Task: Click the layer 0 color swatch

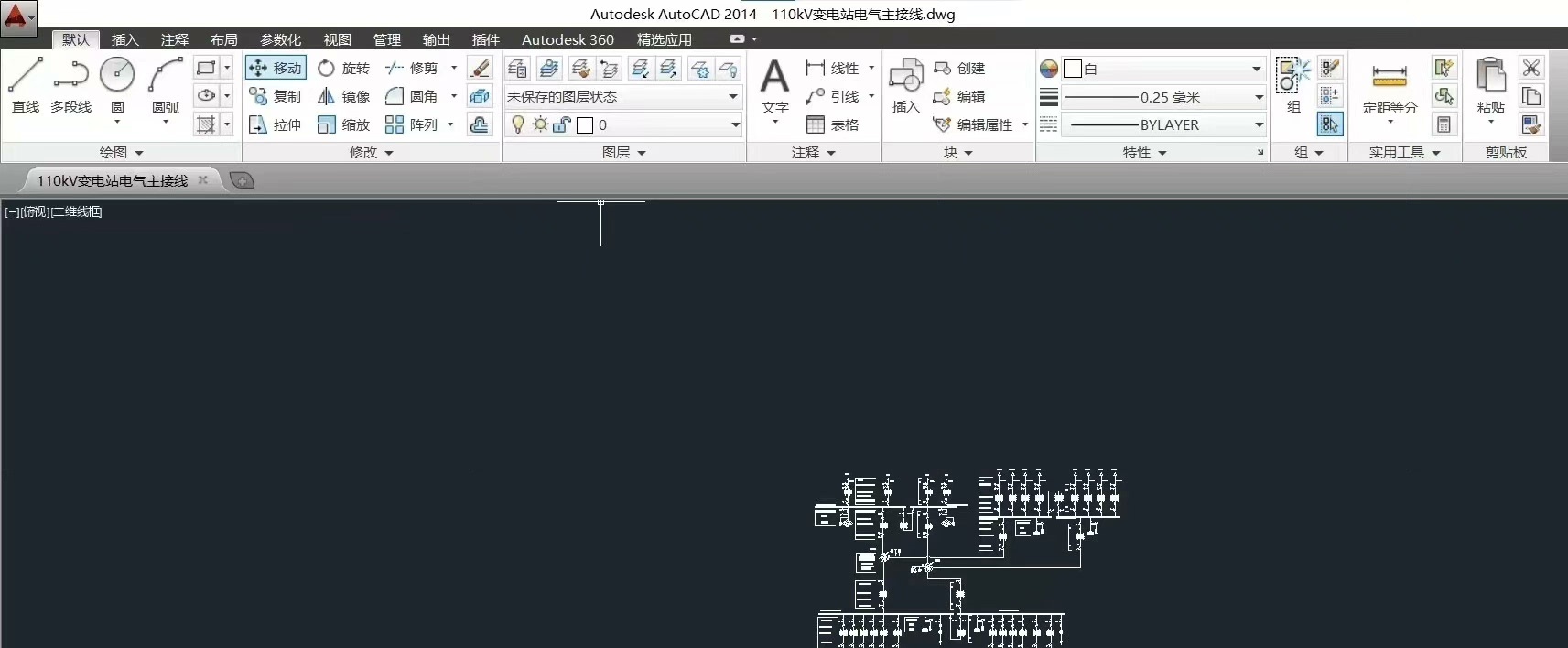Action: [585, 125]
